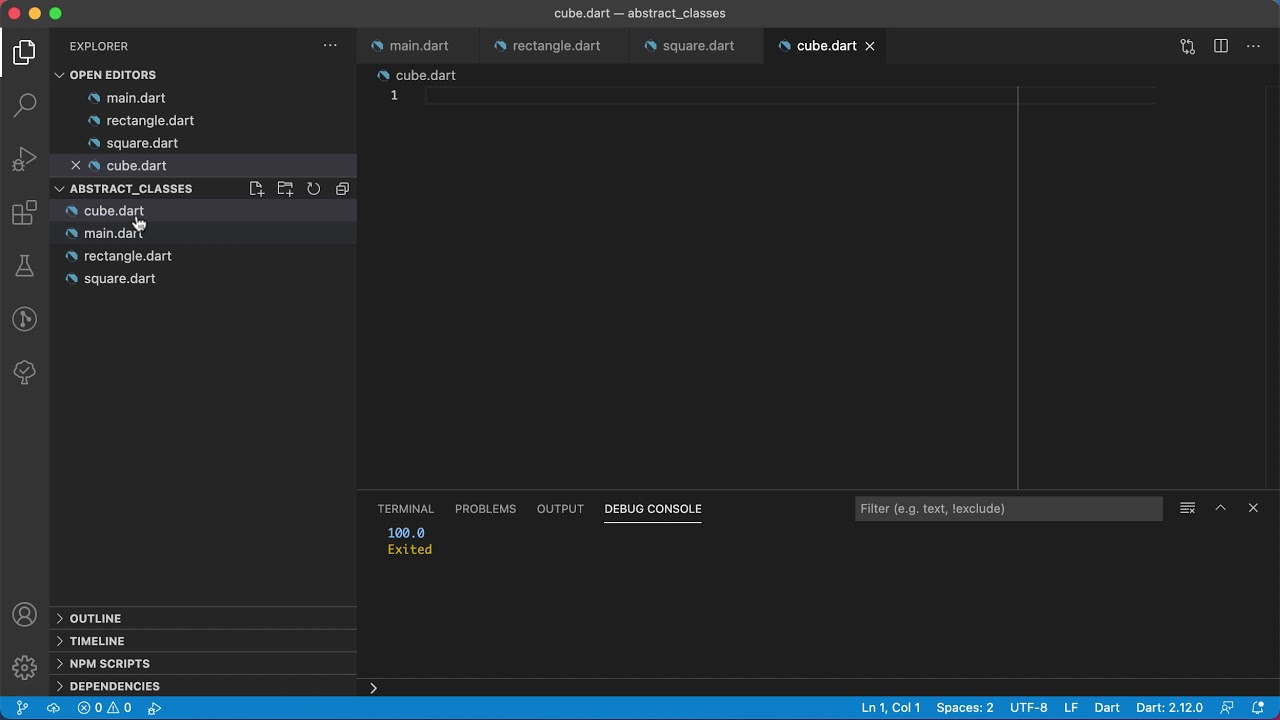
Task: Click the debug launch icon in status bar
Action: (155, 708)
